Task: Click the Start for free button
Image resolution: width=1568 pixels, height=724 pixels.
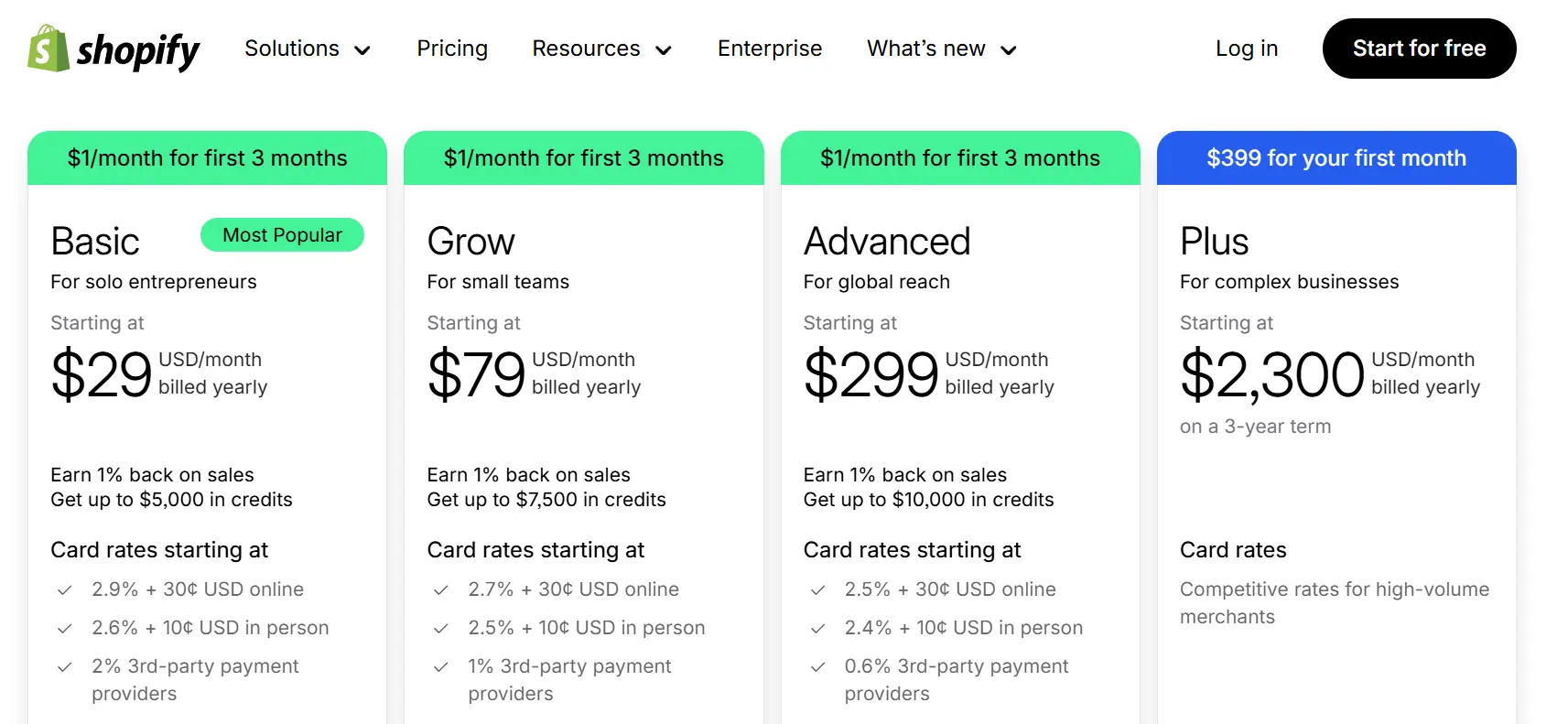Action: tap(1419, 49)
